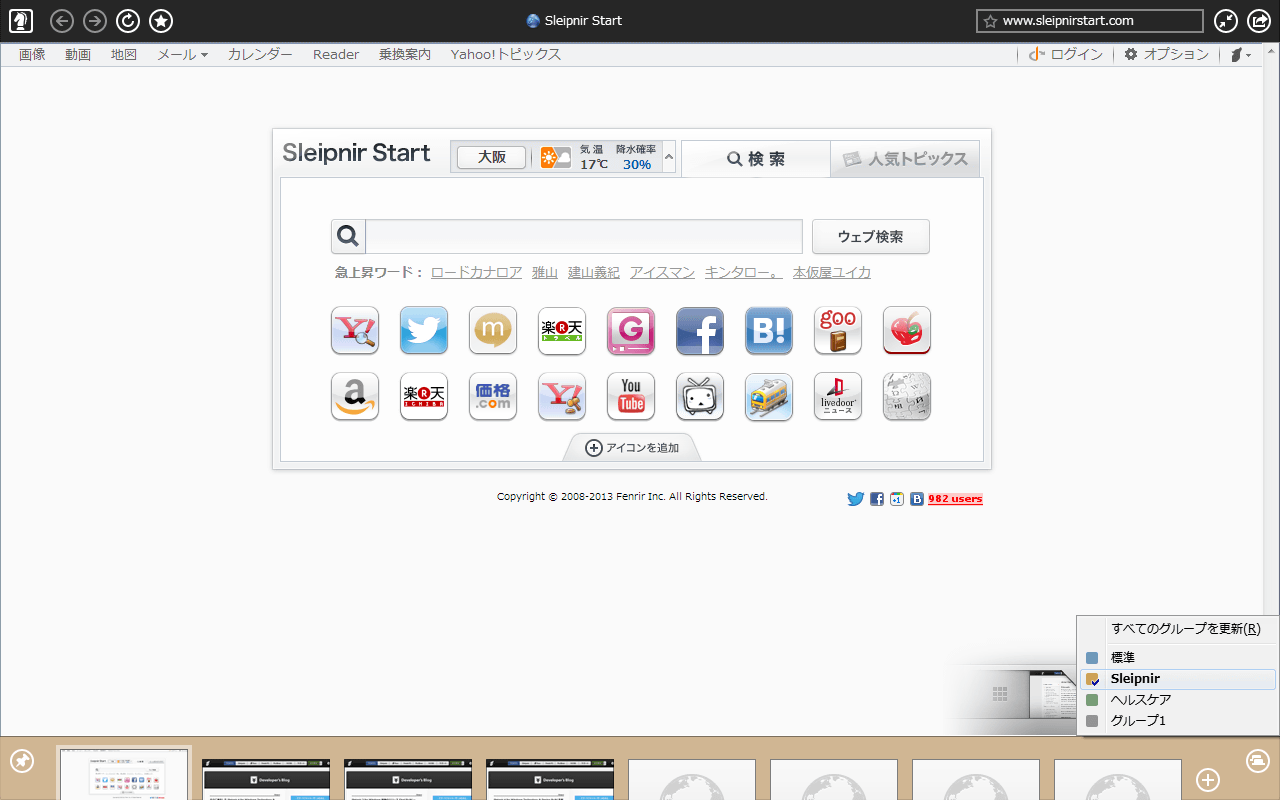This screenshot has height=800, width=1280.
Task: Open the 乗換案内 bookmark
Action: click(x=405, y=55)
